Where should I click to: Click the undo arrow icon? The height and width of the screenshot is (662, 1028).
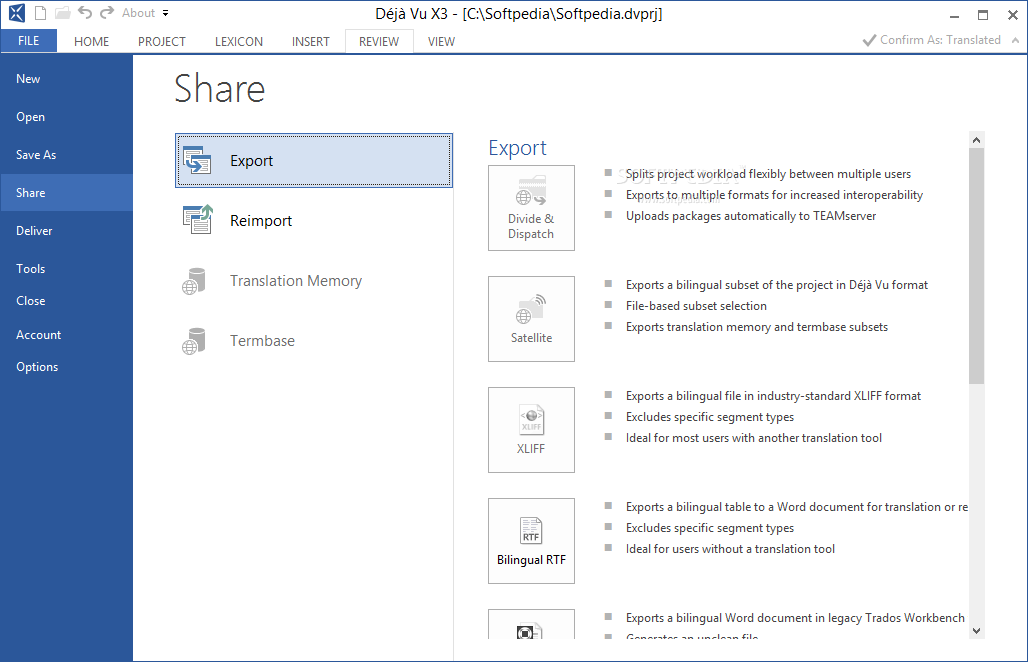tap(85, 12)
